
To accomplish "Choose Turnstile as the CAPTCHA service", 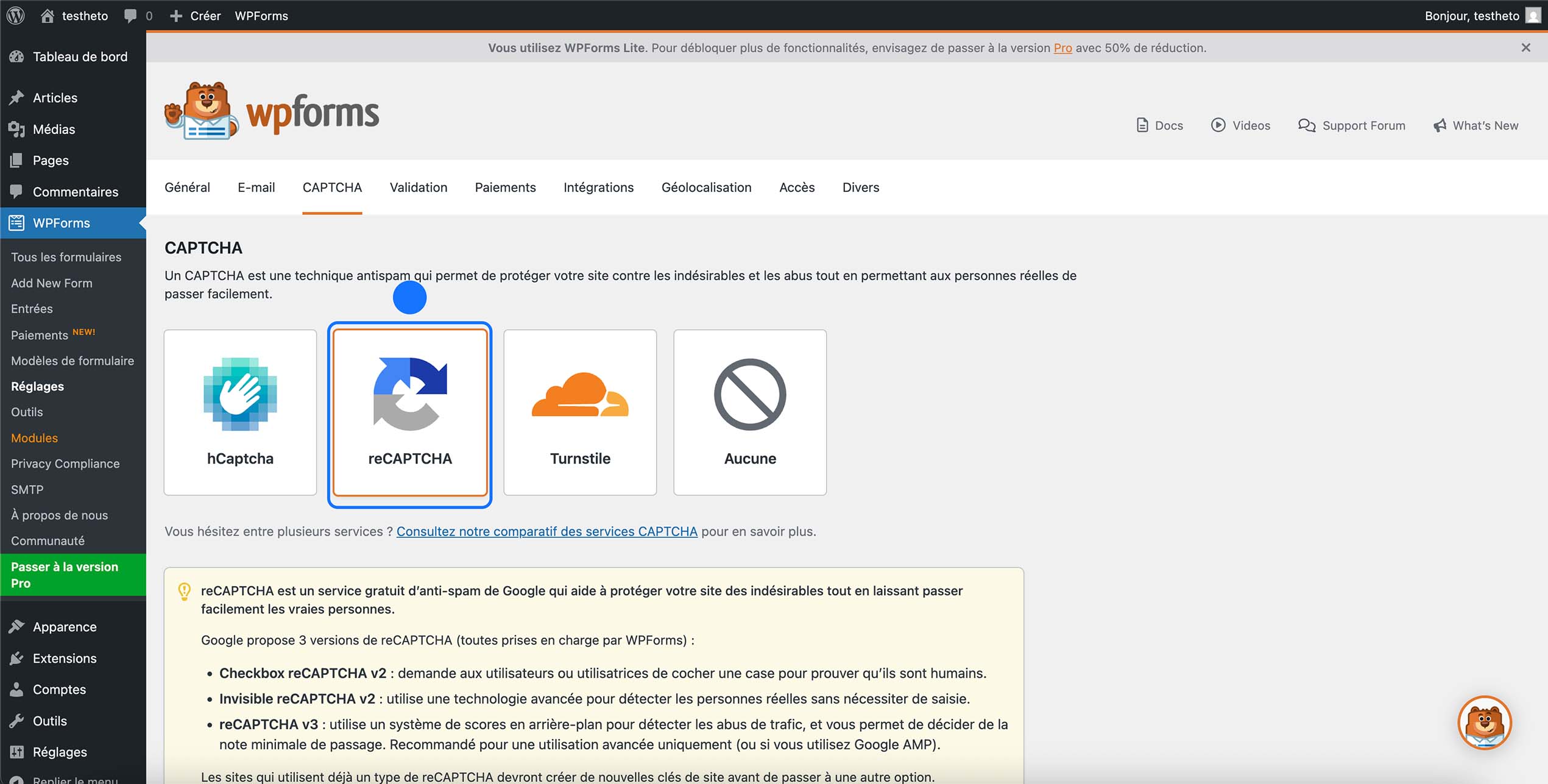I will click(579, 412).
